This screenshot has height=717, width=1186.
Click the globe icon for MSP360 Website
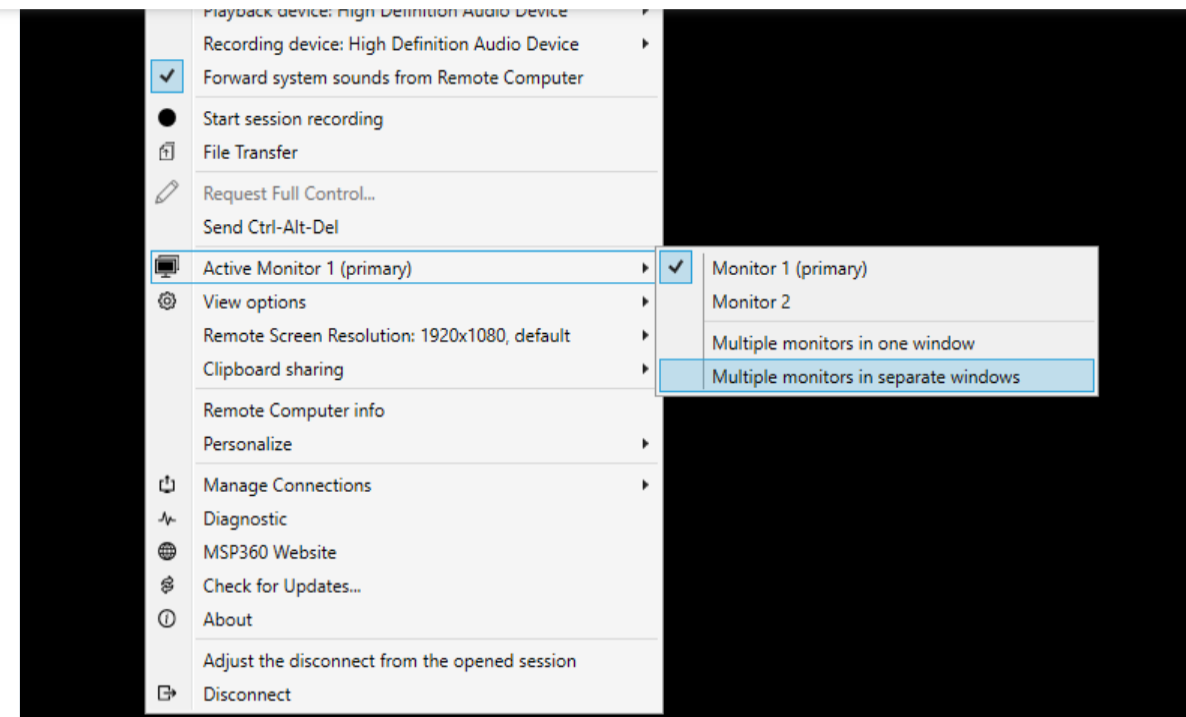(167, 551)
